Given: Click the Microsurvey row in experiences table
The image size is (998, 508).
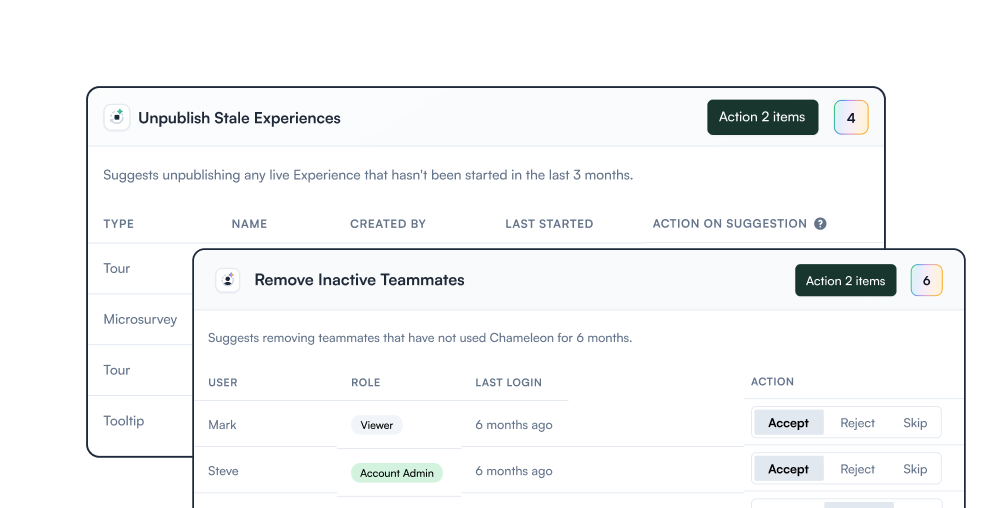Looking at the screenshot, I should point(140,320).
